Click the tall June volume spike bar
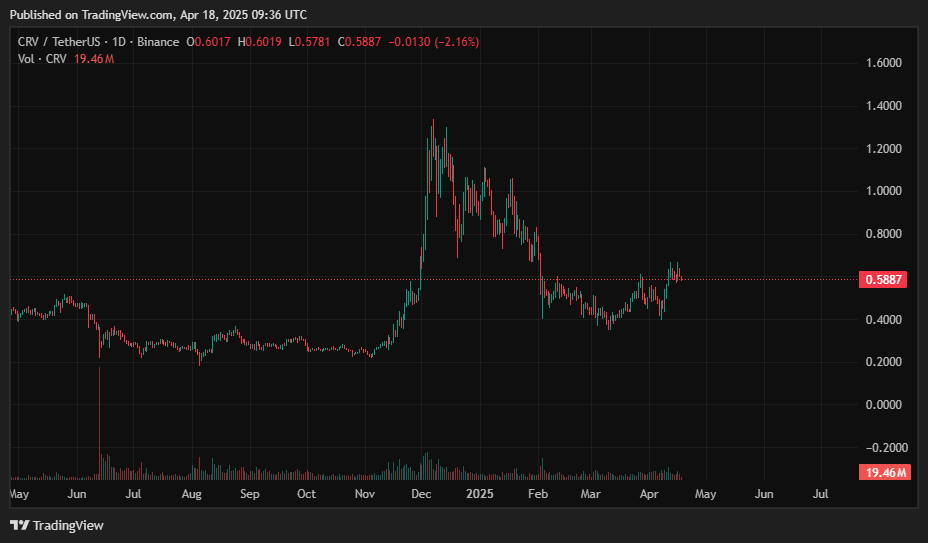 pyautogui.click(x=100, y=420)
